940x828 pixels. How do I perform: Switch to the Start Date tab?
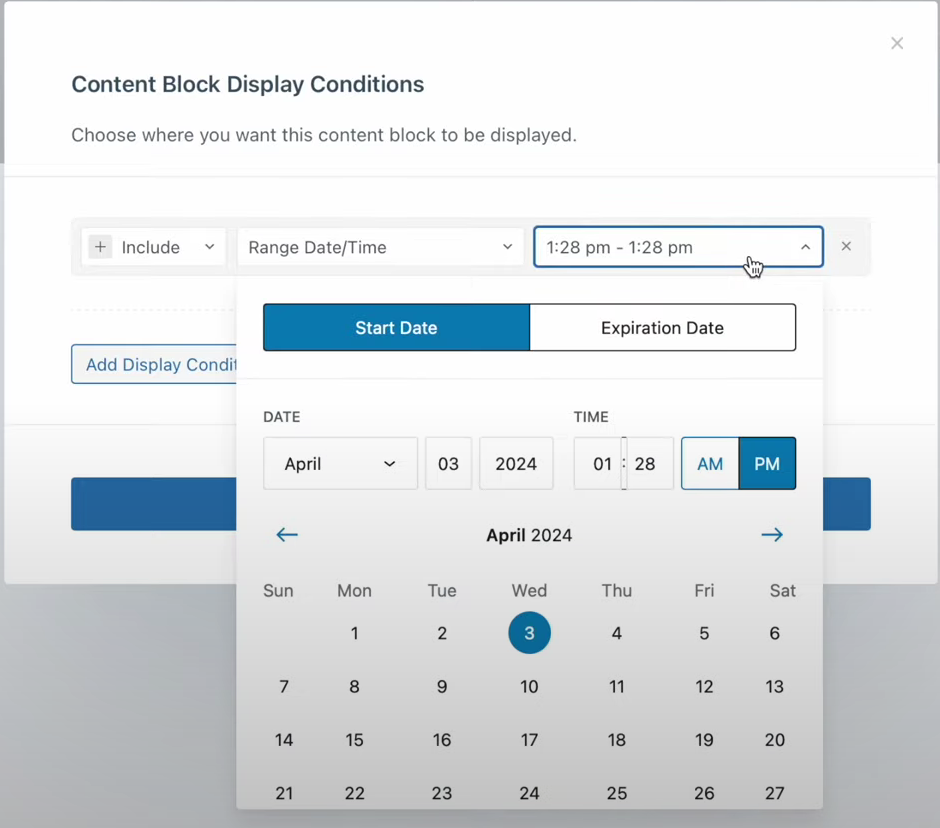point(396,328)
